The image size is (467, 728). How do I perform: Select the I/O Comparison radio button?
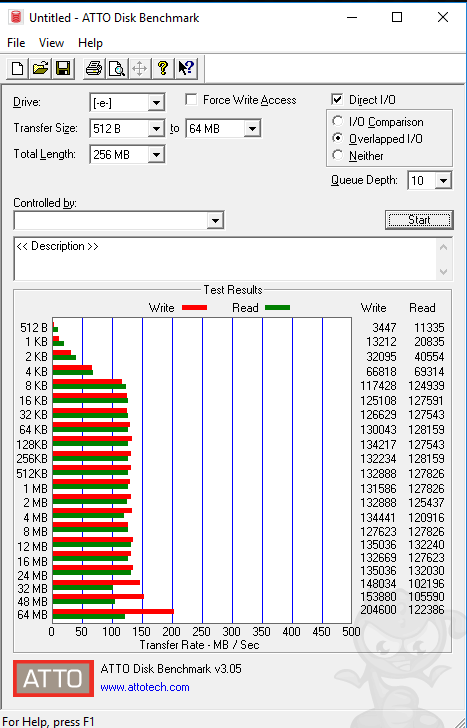coord(337,122)
